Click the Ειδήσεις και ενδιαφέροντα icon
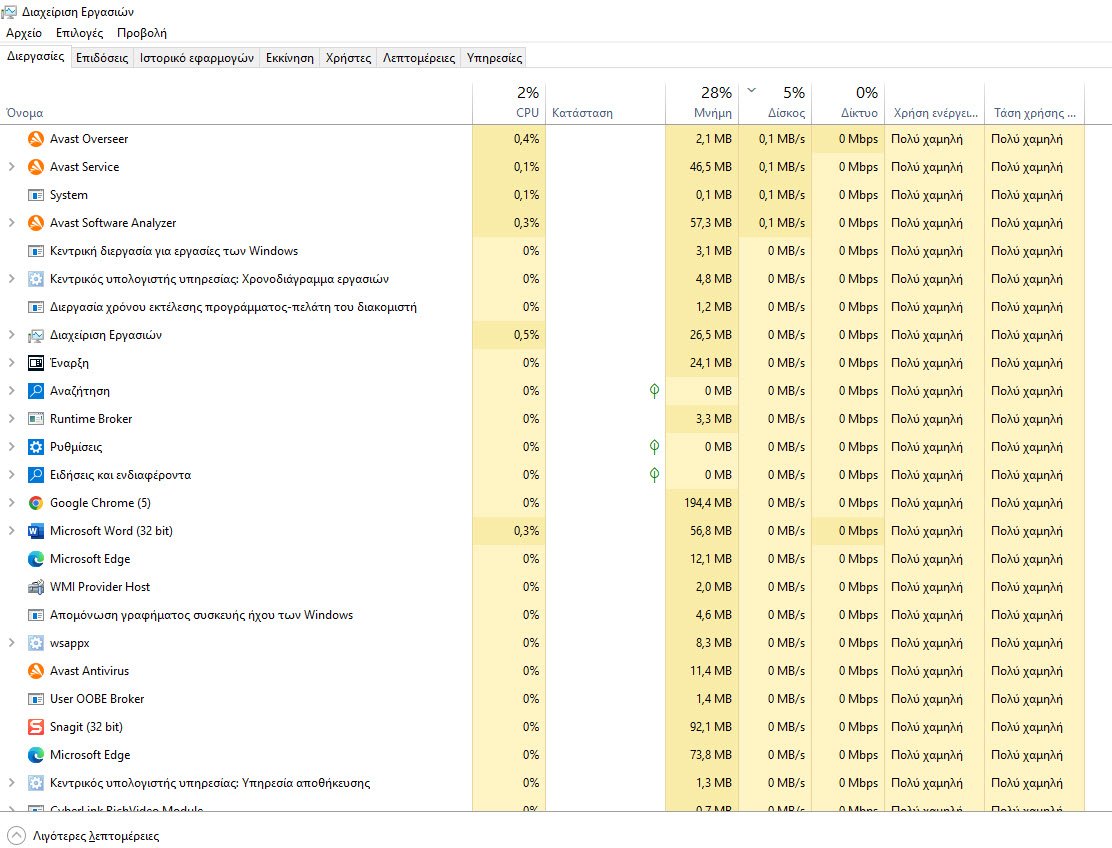 (x=35, y=475)
